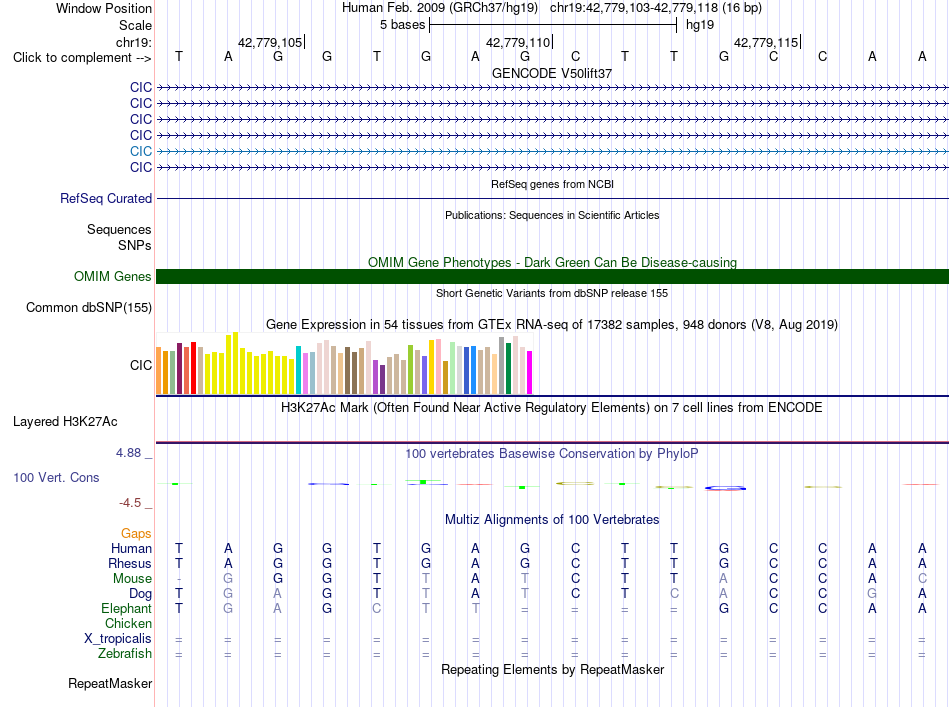Viewport: 950px width, 707px height.
Task: Click the Sequences track label
Action: pyautogui.click(x=119, y=230)
